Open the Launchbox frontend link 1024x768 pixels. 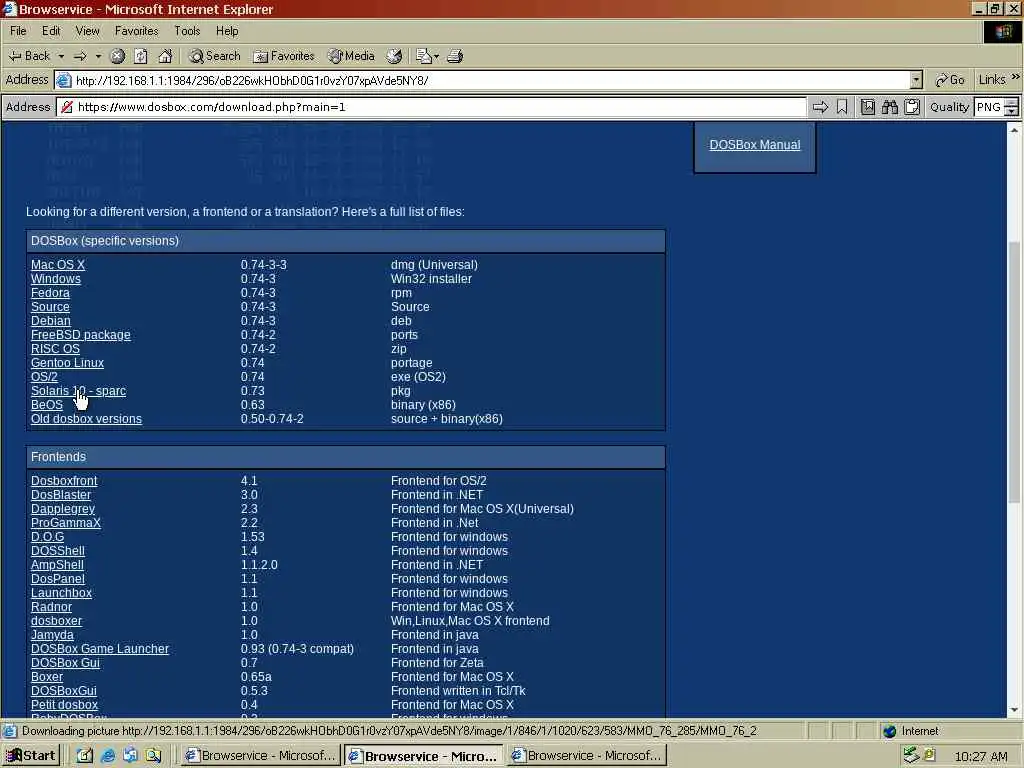click(x=61, y=593)
